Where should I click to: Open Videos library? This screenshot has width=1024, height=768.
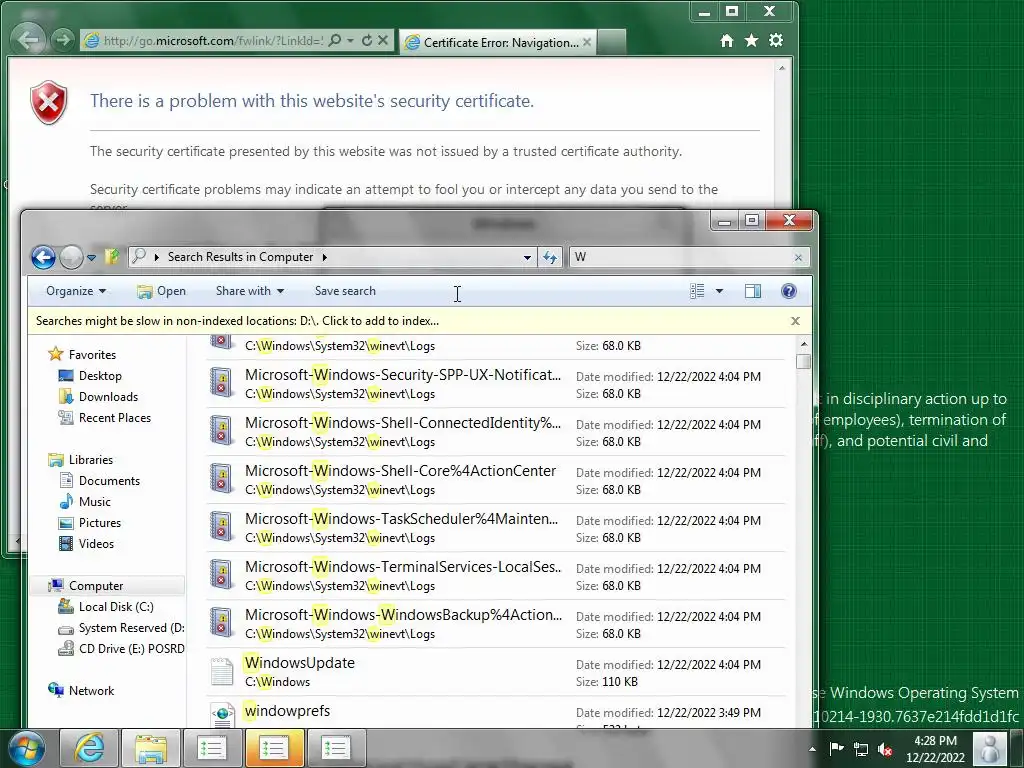[86, 543]
